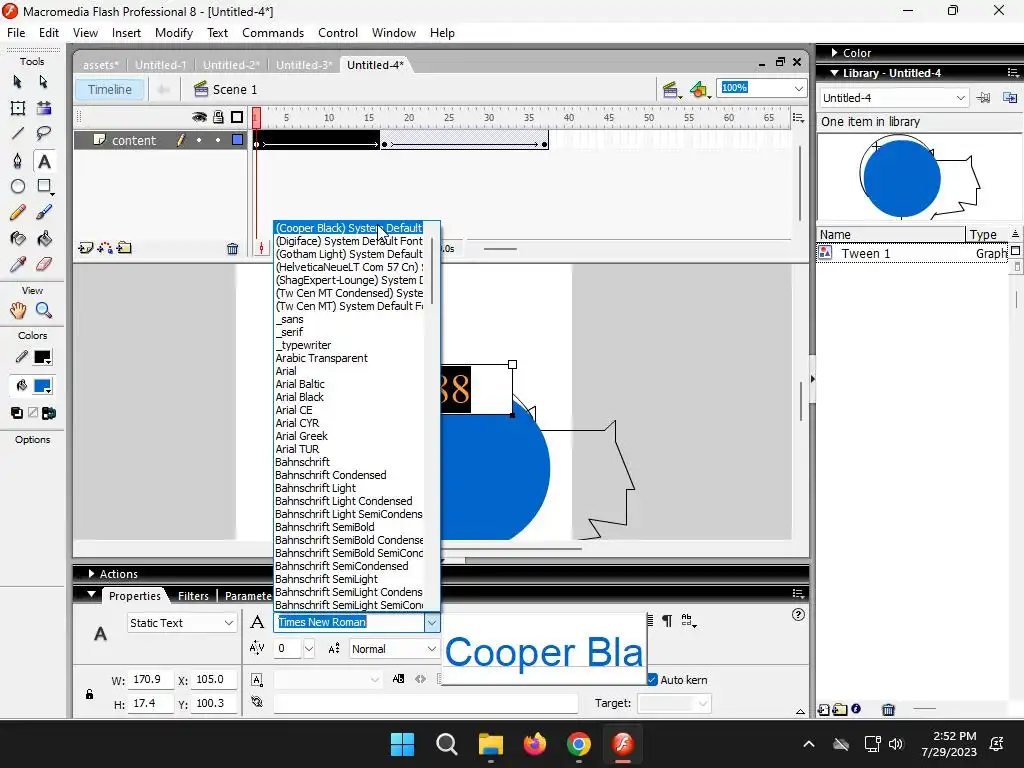
Task: Switch to the assets* document tab
Action: point(101,65)
